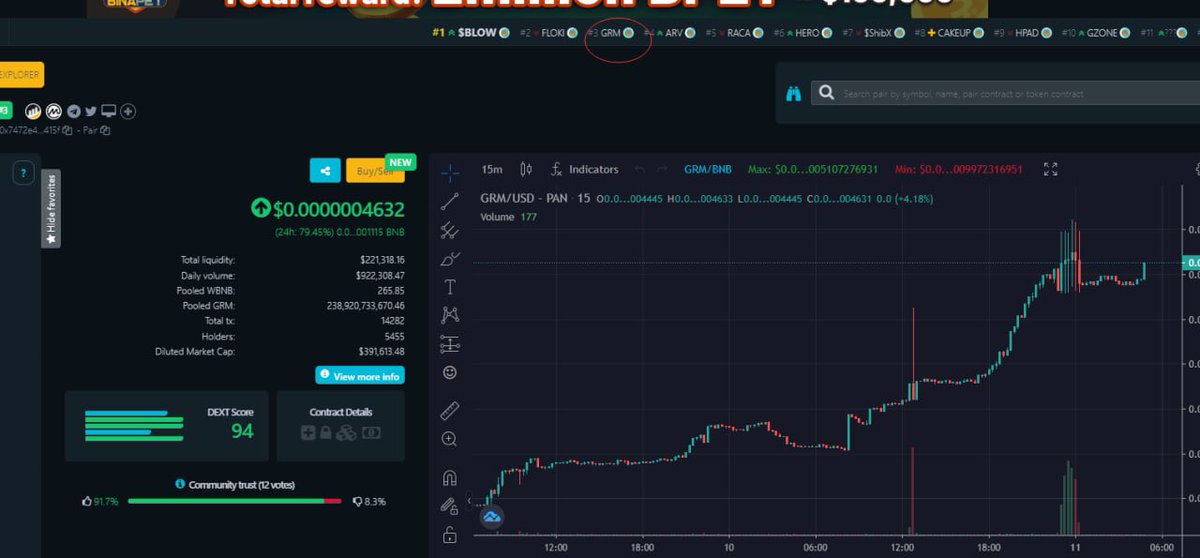Open hot pair #7 $ShibX
Image resolution: width=1200 pixels, height=558 pixels.
pyautogui.click(x=873, y=33)
